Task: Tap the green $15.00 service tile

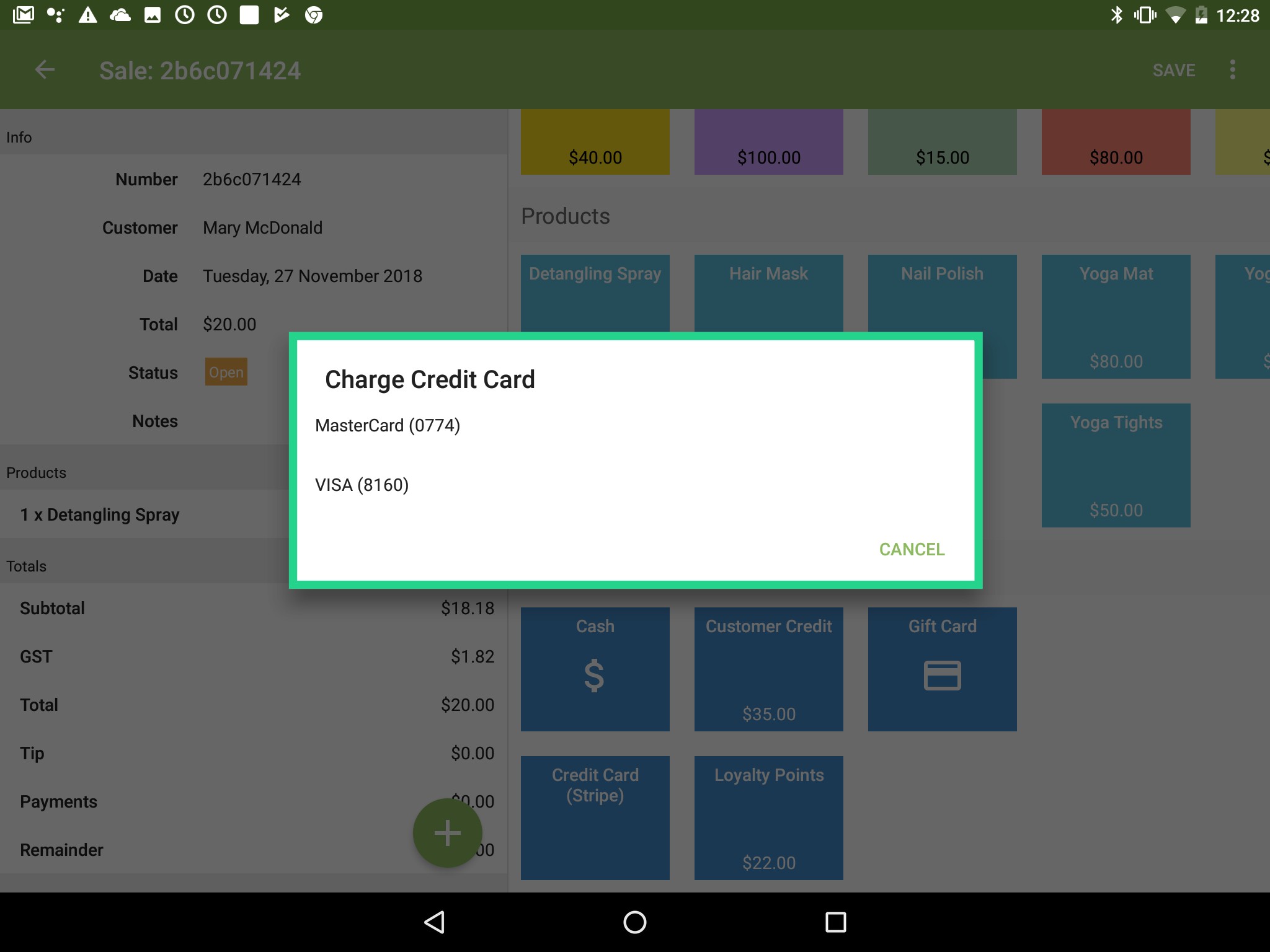Action: pos(942,142)
